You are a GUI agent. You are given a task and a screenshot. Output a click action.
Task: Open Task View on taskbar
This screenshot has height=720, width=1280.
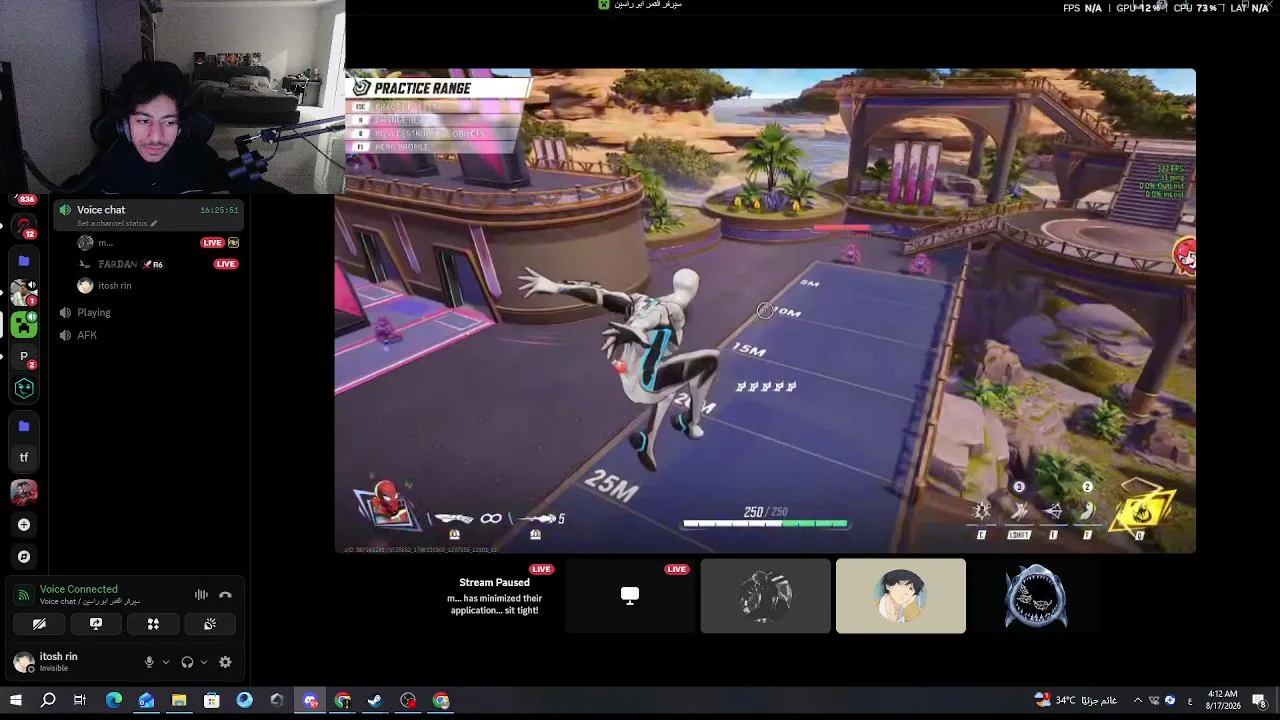tap(80, 700)
